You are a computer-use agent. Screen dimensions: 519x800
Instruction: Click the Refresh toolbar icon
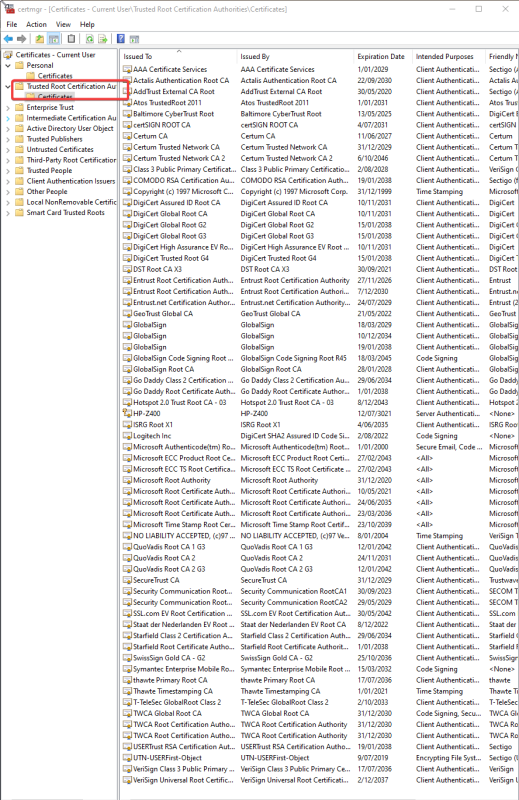tap(89, 39)
